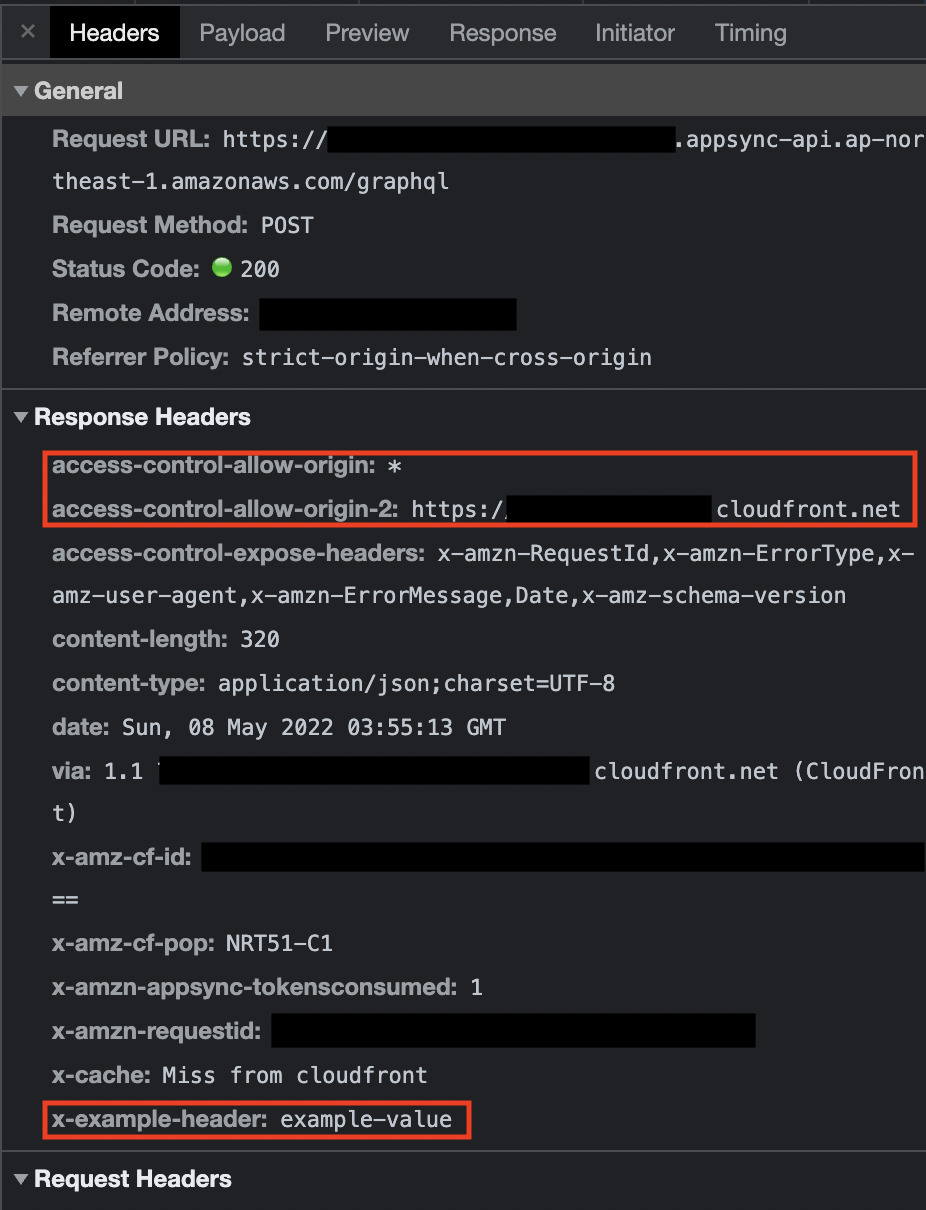Select the Referrer Policy value
The width and height of the screenshot is (926, 1210).
pos(447,357)
